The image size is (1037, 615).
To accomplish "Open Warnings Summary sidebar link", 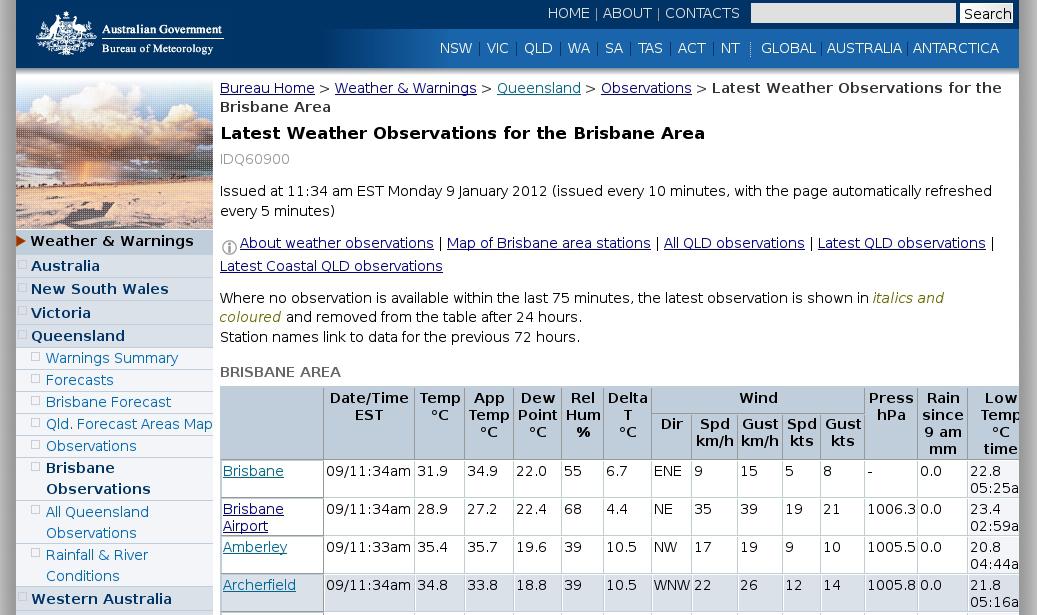I will point(112,358).
